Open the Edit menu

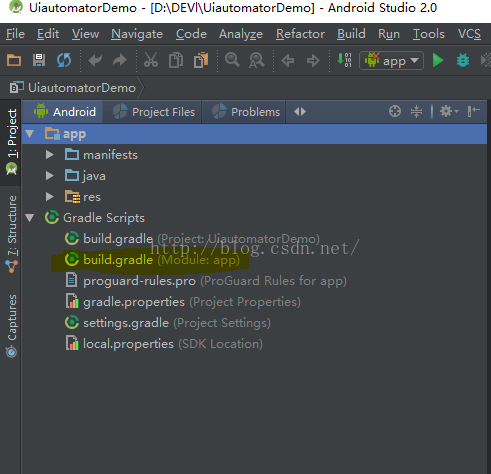click(48, 34)
